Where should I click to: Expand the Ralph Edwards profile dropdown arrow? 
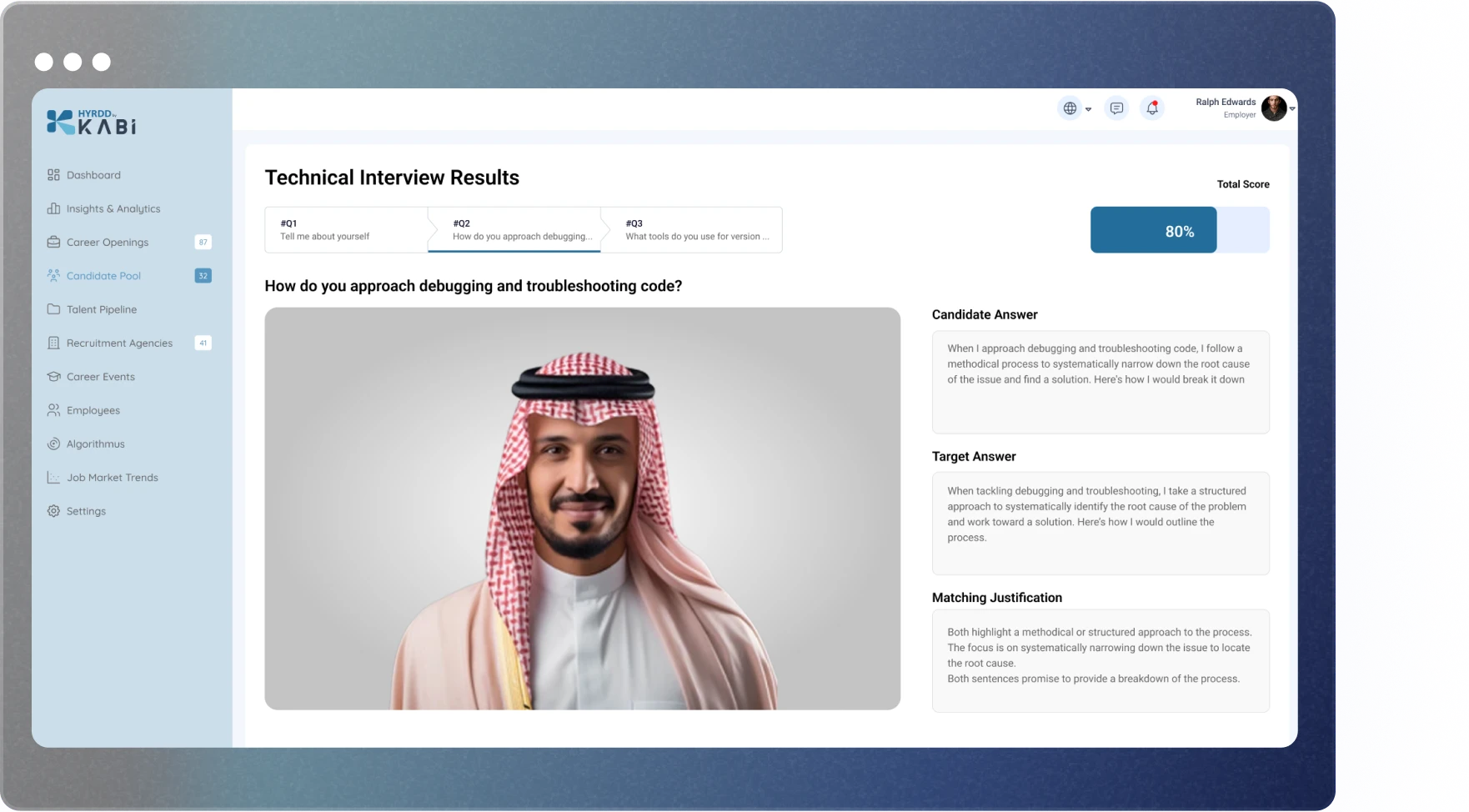coord(1292,108)
